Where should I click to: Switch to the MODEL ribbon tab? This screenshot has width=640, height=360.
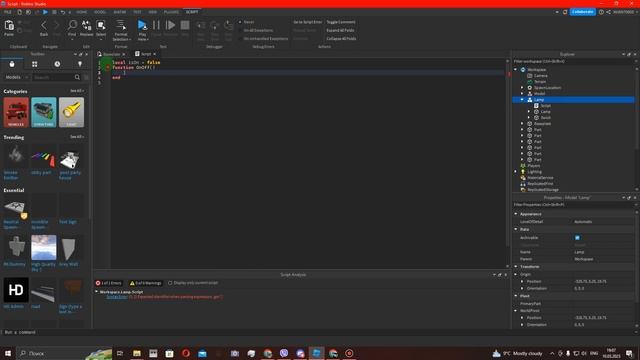click(100, 12)
